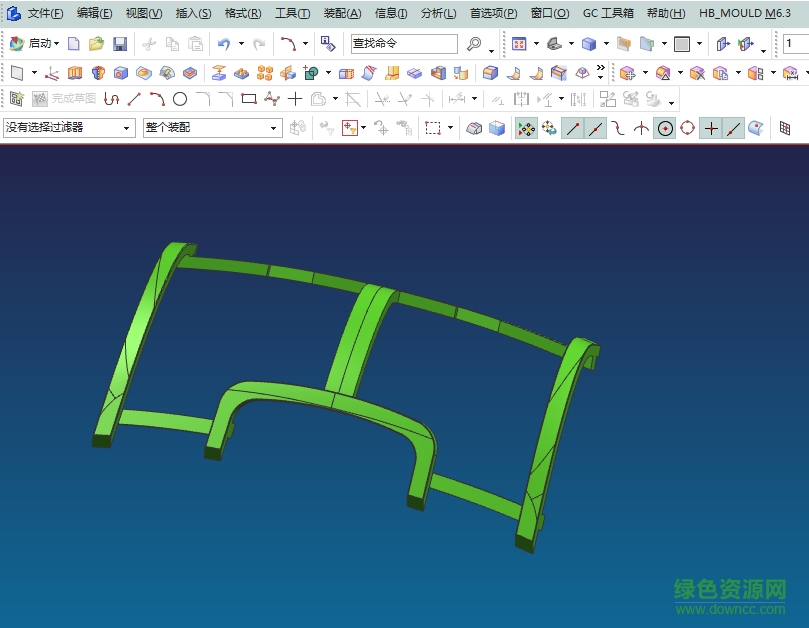Click inside the 查找命令 search field
Screen dimensions: 809x628
[x=403, y=44]
